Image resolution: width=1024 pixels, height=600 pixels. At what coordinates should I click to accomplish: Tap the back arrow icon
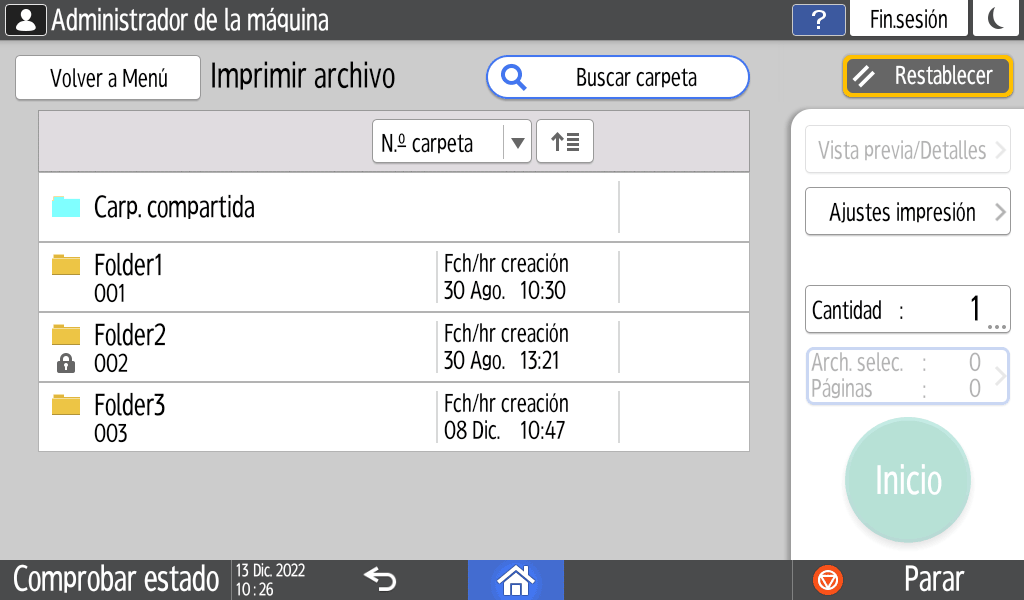(x=380, y=579)
